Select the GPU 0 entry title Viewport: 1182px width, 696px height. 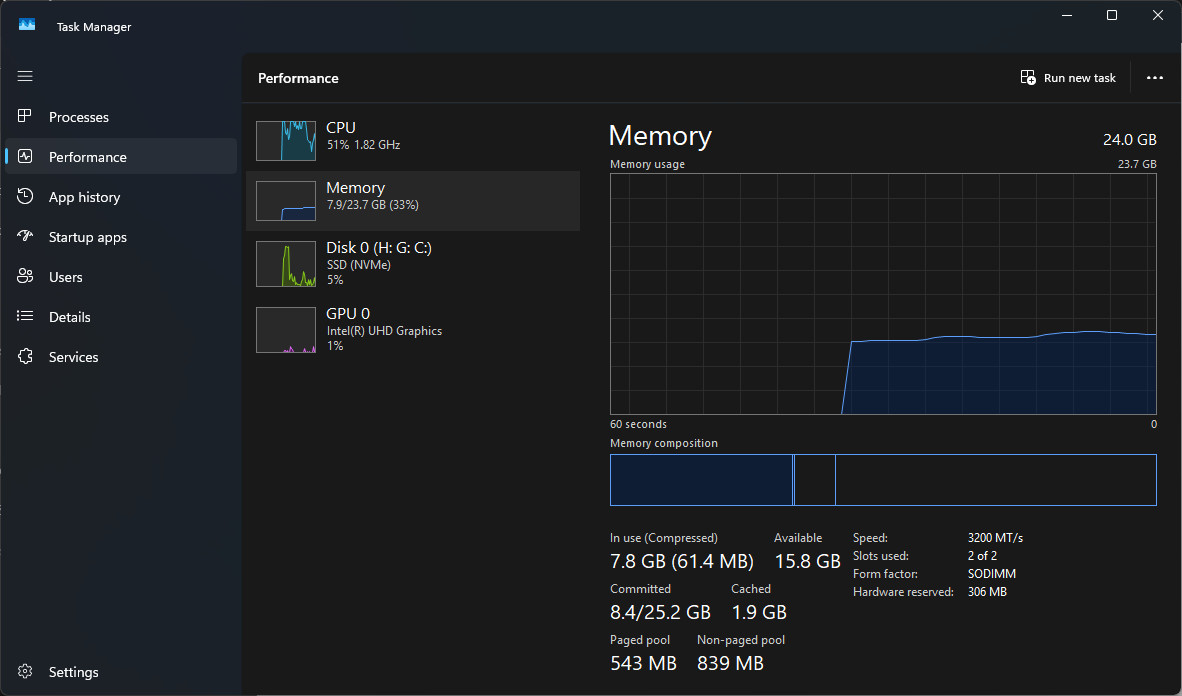click(x=348, y=313)
